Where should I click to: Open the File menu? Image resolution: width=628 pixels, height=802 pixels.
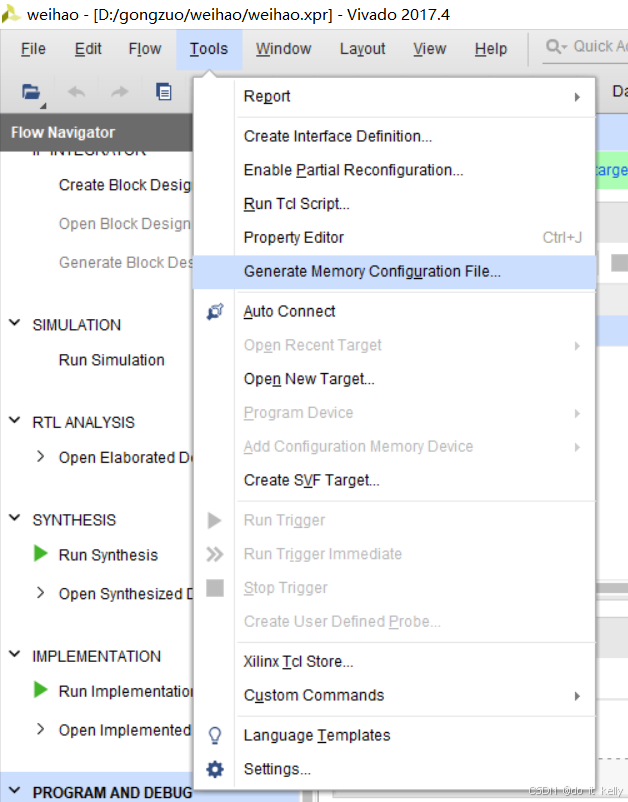pos(33,49)
